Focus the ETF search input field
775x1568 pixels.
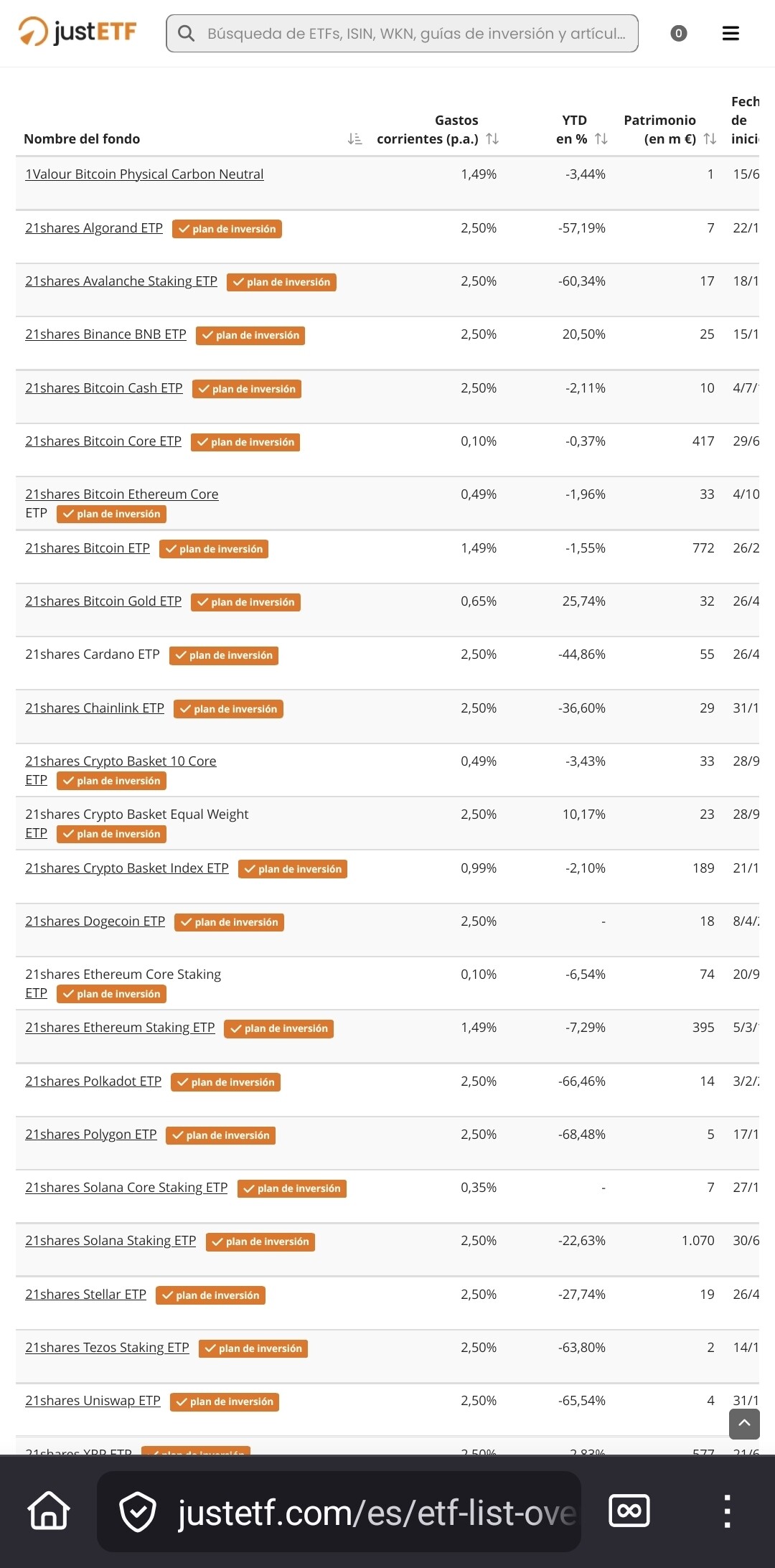[x=416, y=34]
